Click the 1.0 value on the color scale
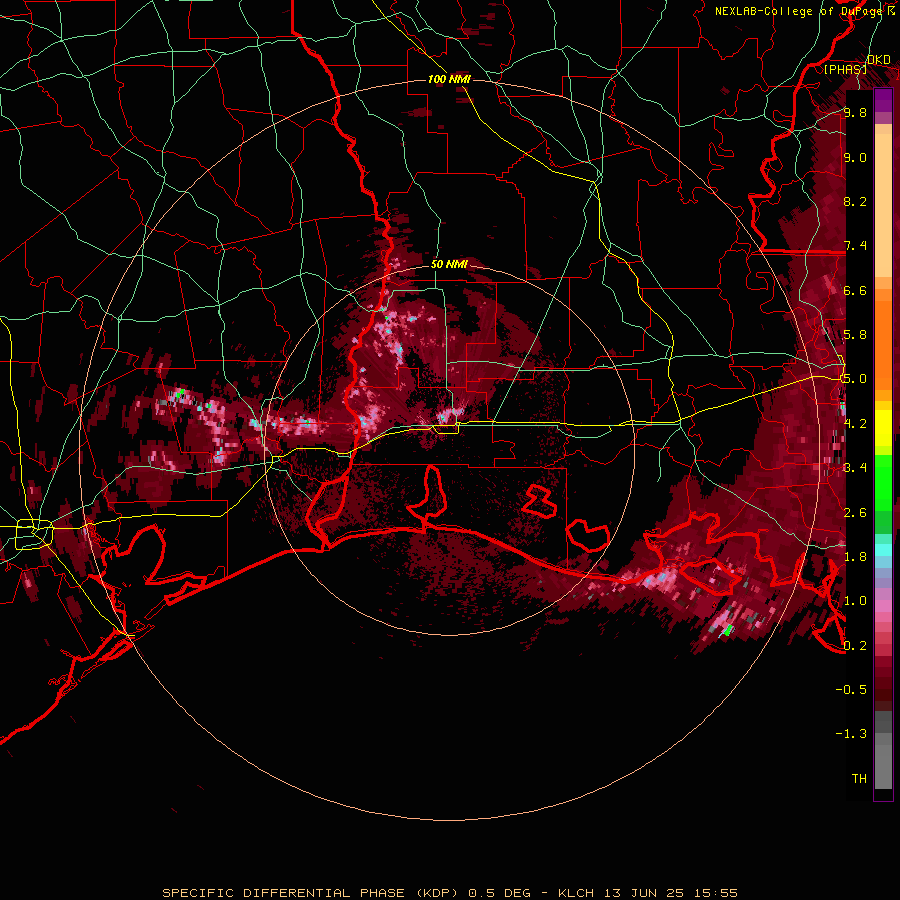 [x=855, y=601]
